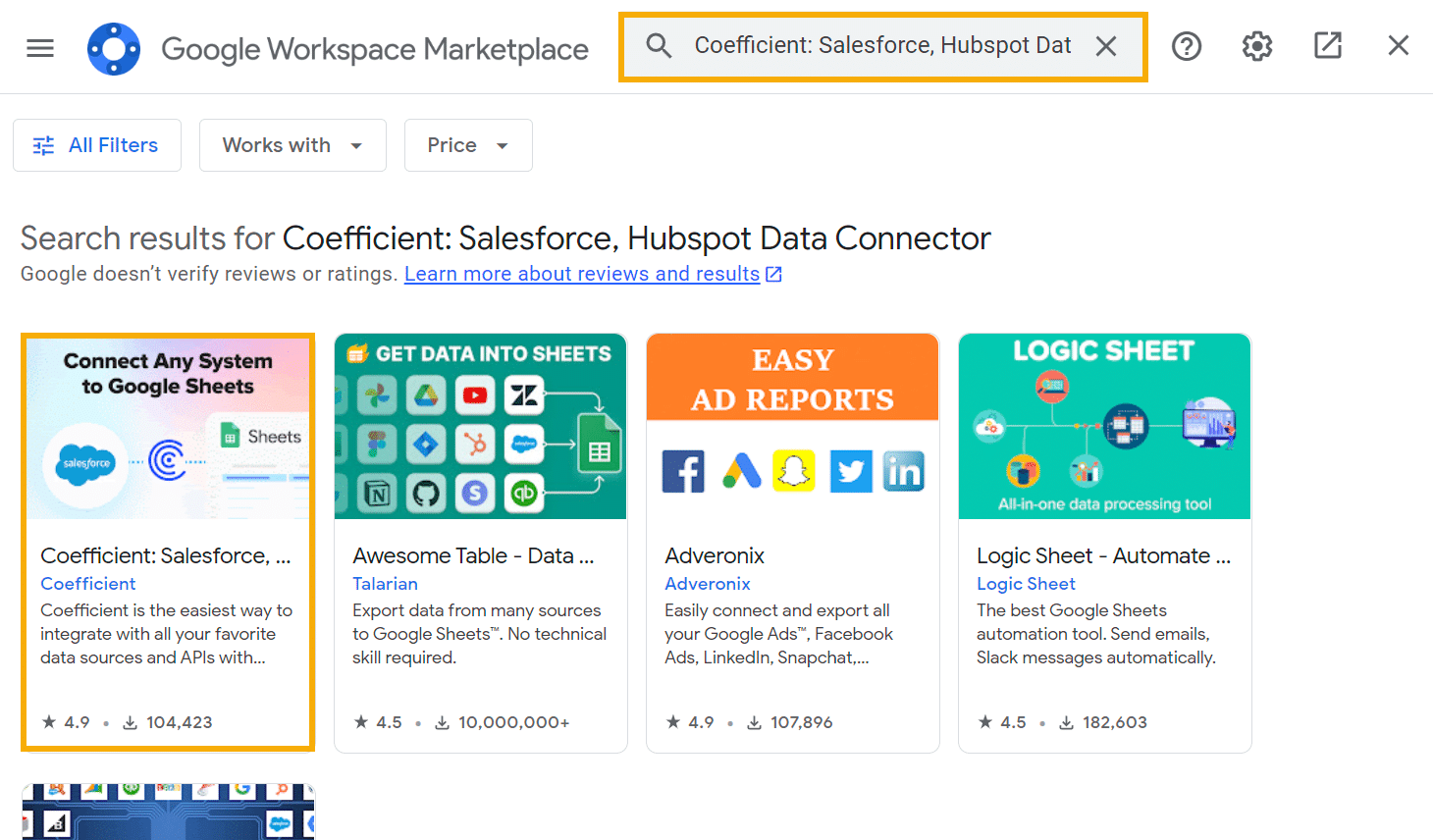Click the Snapchat icon in Adveronix banner

coord(794,471)
